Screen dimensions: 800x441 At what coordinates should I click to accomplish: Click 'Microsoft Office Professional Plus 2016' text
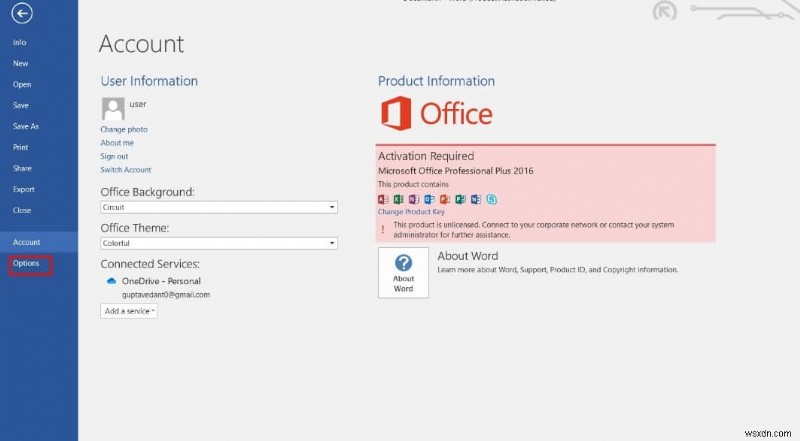click(x=456, y=171)
